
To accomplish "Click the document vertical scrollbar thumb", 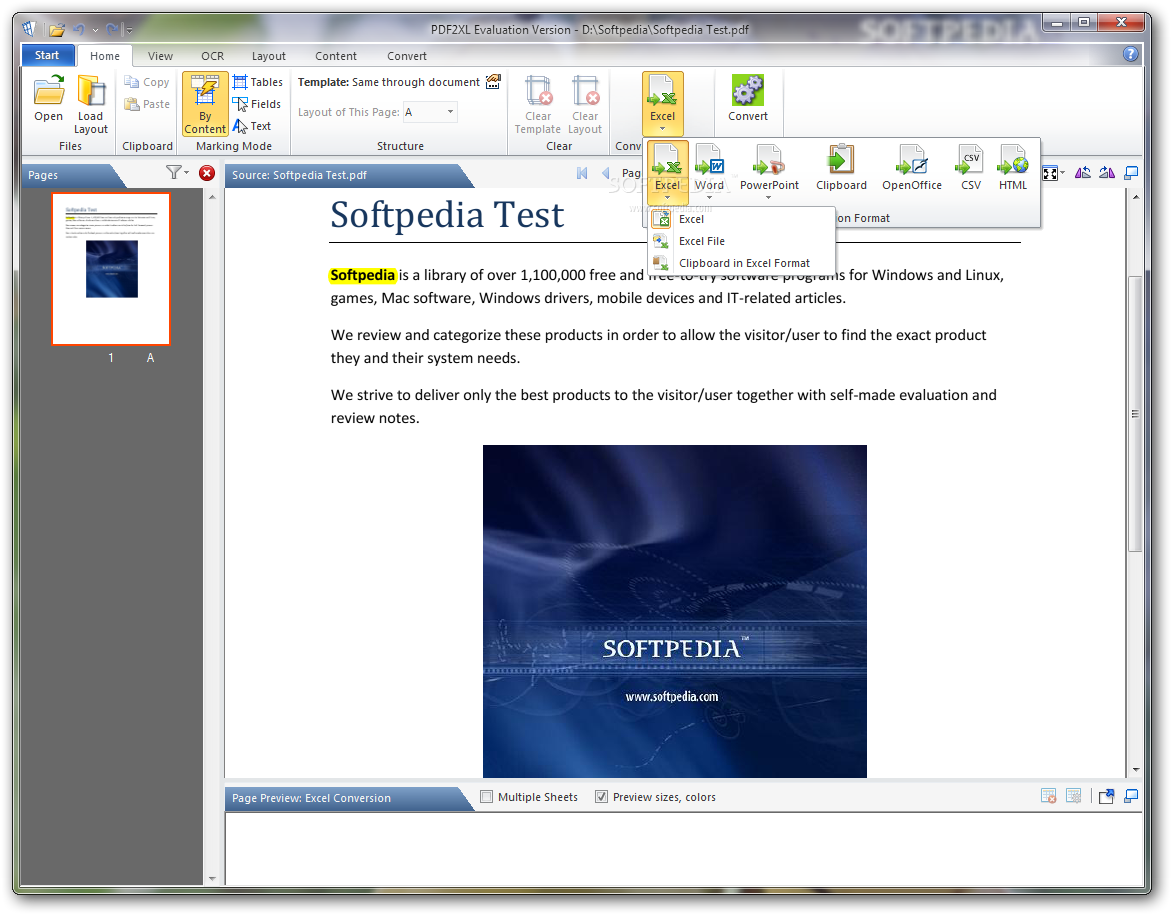I will click(x=1135, y=413).
